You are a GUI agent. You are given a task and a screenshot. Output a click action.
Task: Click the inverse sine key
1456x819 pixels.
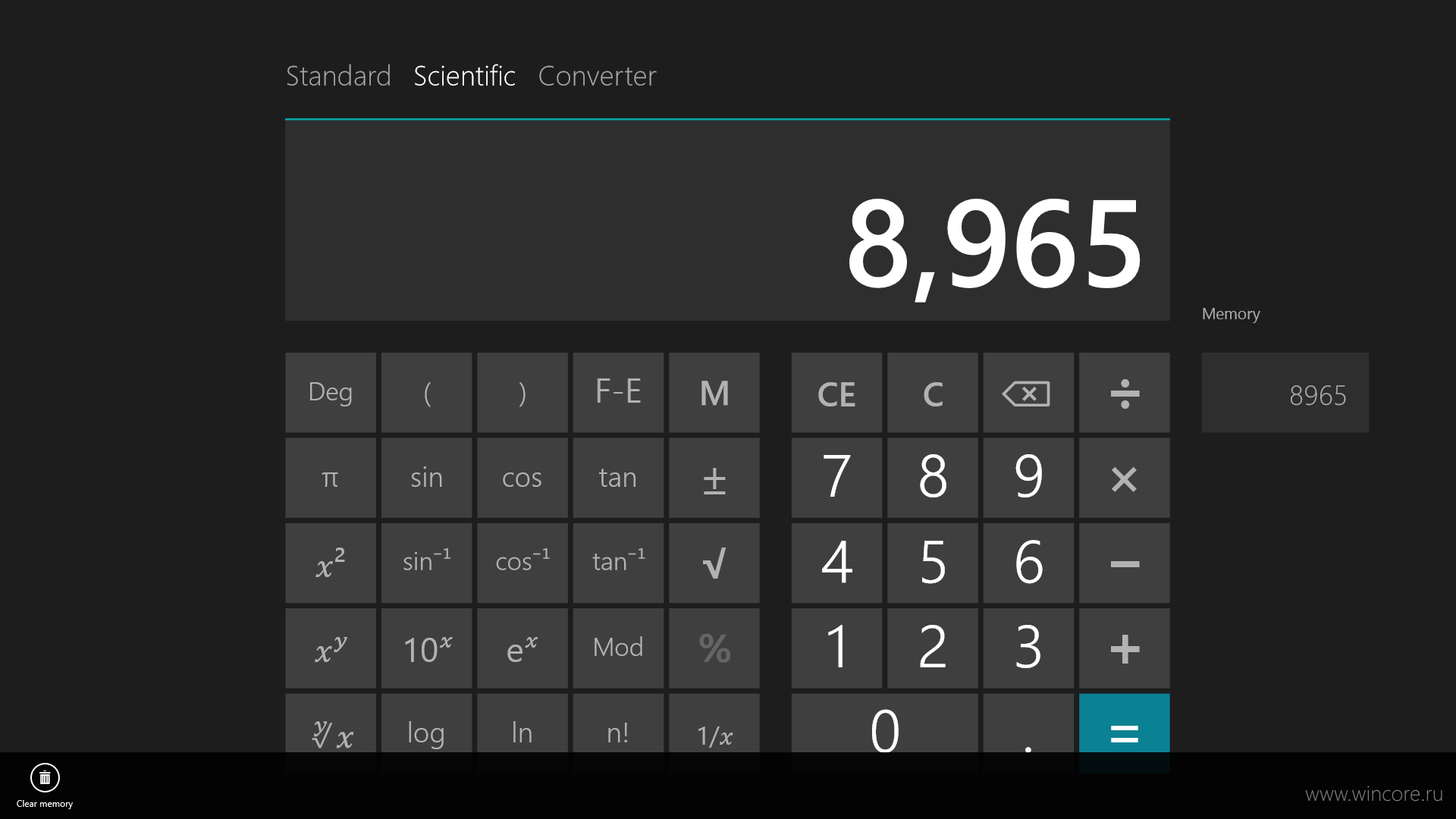click(426, 563)
